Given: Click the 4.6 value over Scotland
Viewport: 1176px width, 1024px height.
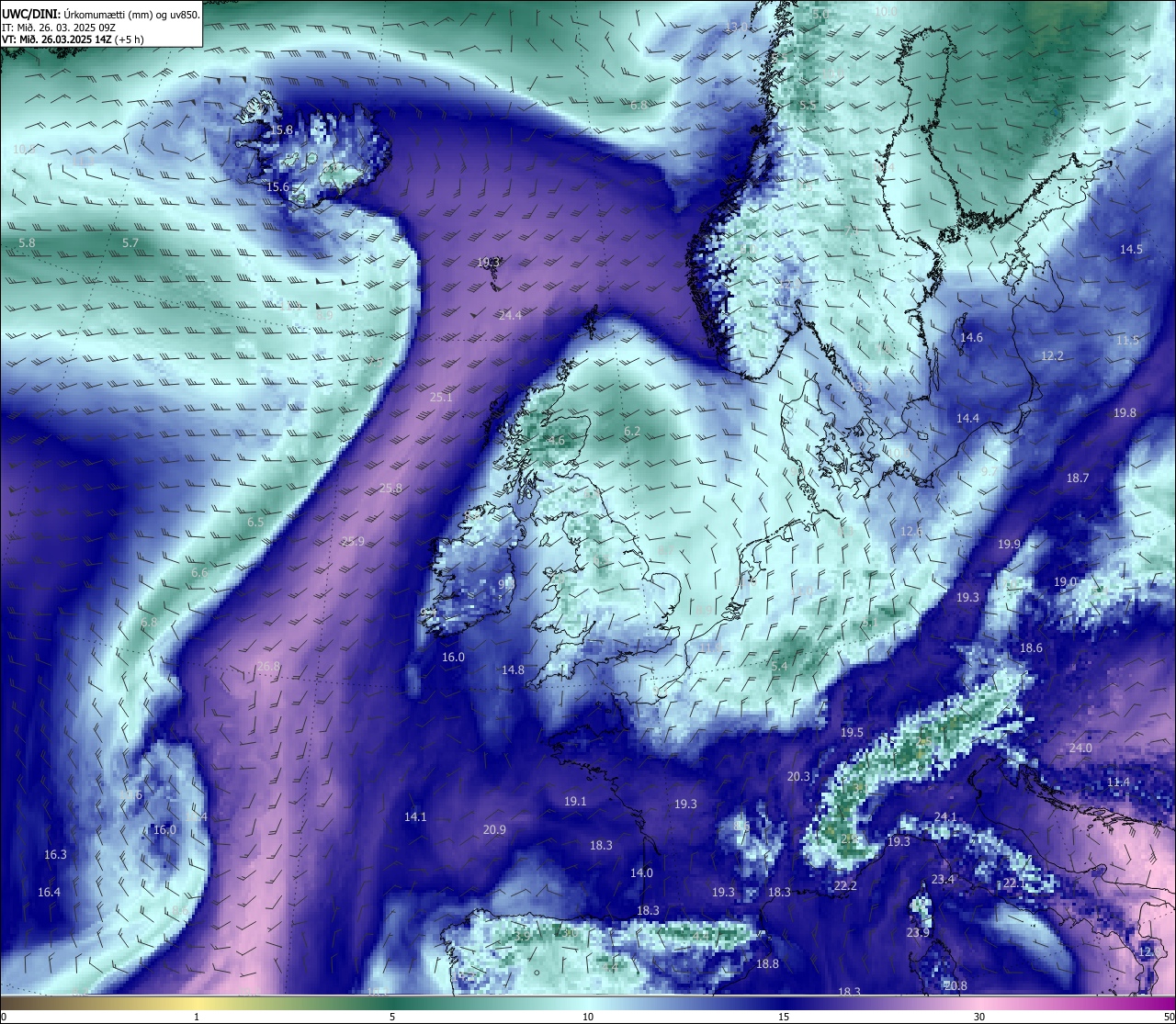Looking at the screenshot, I should coord(556,441).
